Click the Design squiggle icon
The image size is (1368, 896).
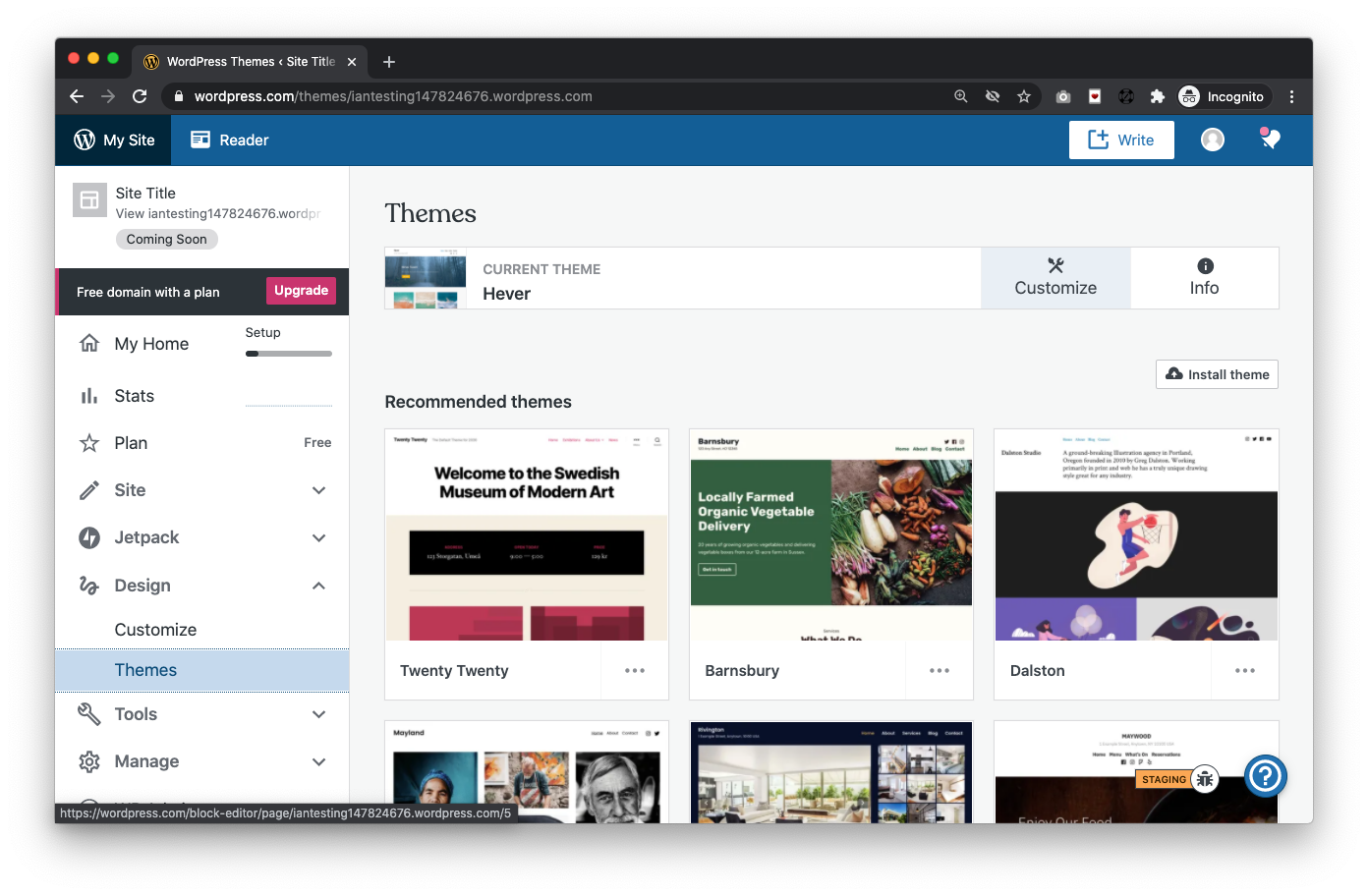tap(89, 586)
